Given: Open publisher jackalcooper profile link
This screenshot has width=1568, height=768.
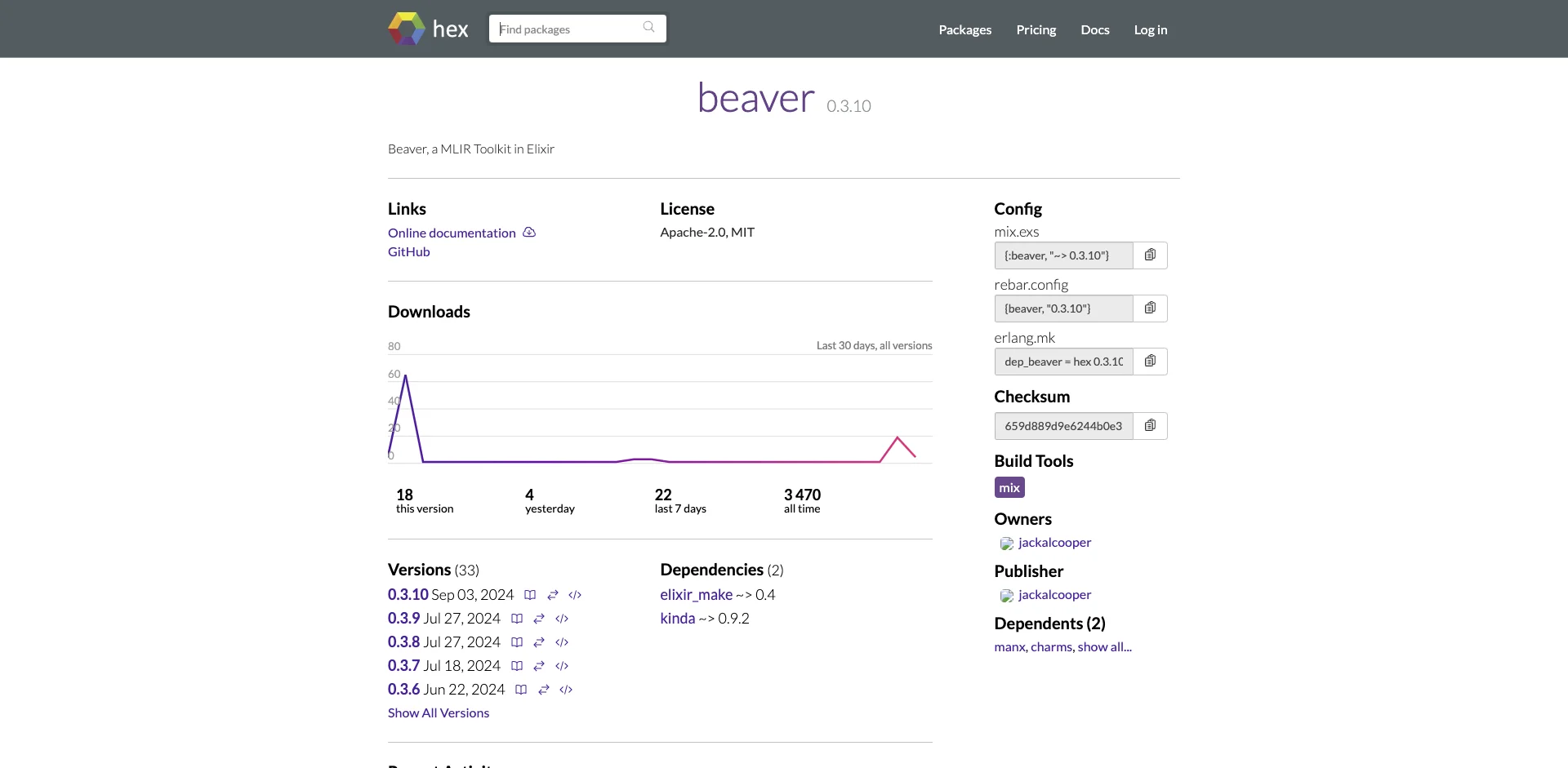Looking at the screenshot, I should click(x=1054, y=594).
